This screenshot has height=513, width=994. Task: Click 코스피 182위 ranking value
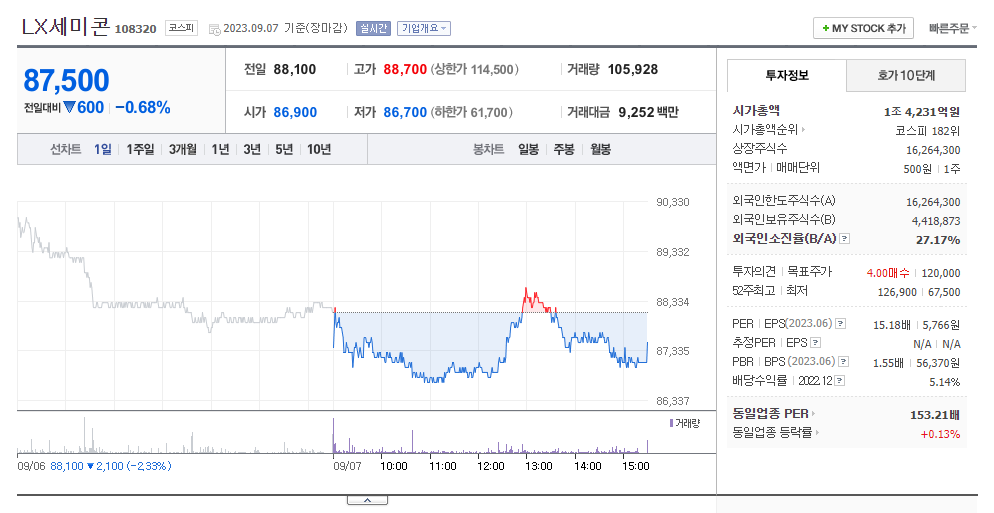tap(927, 131)
